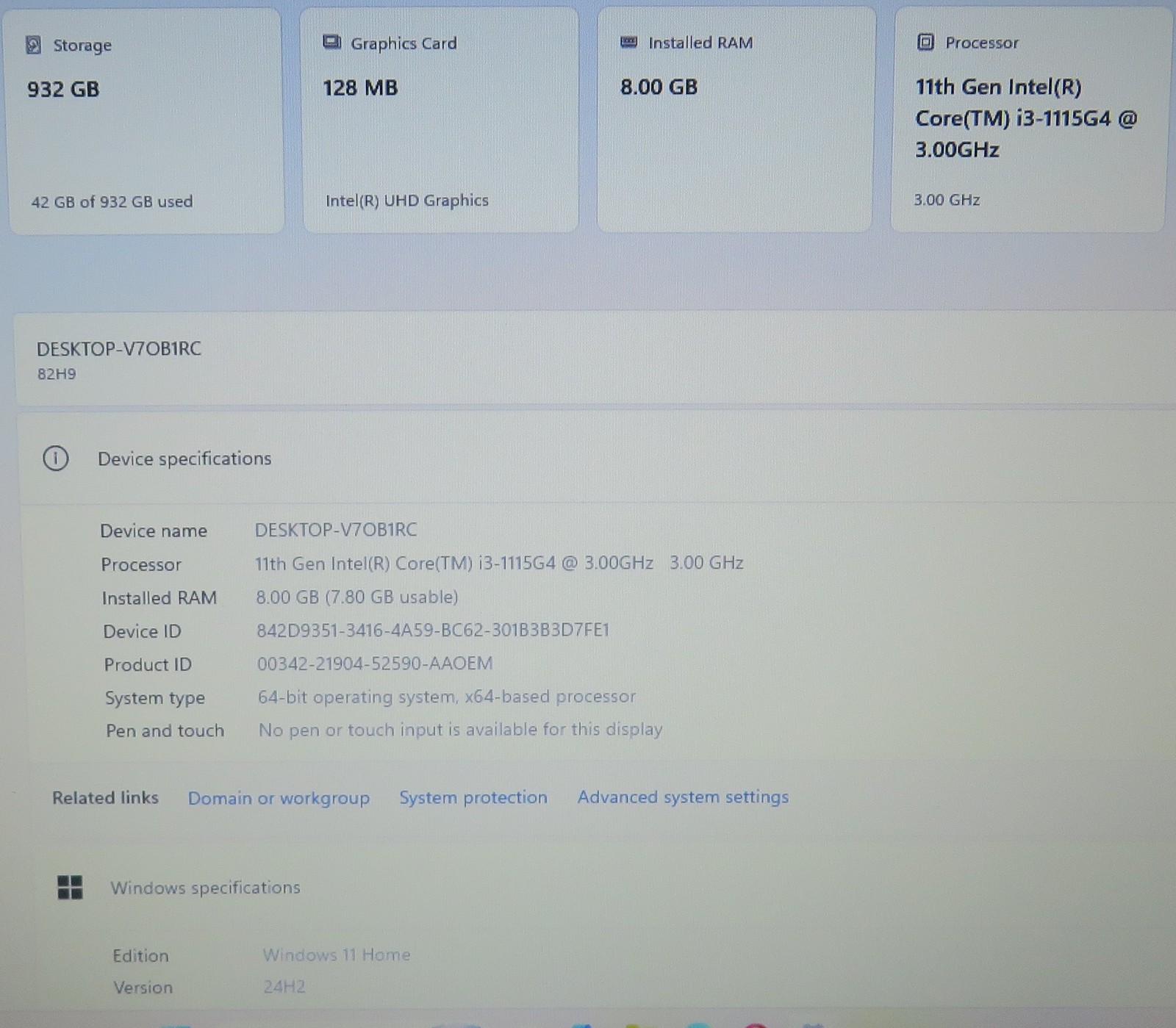Select the 24H2 version value

tap(284, 987)
